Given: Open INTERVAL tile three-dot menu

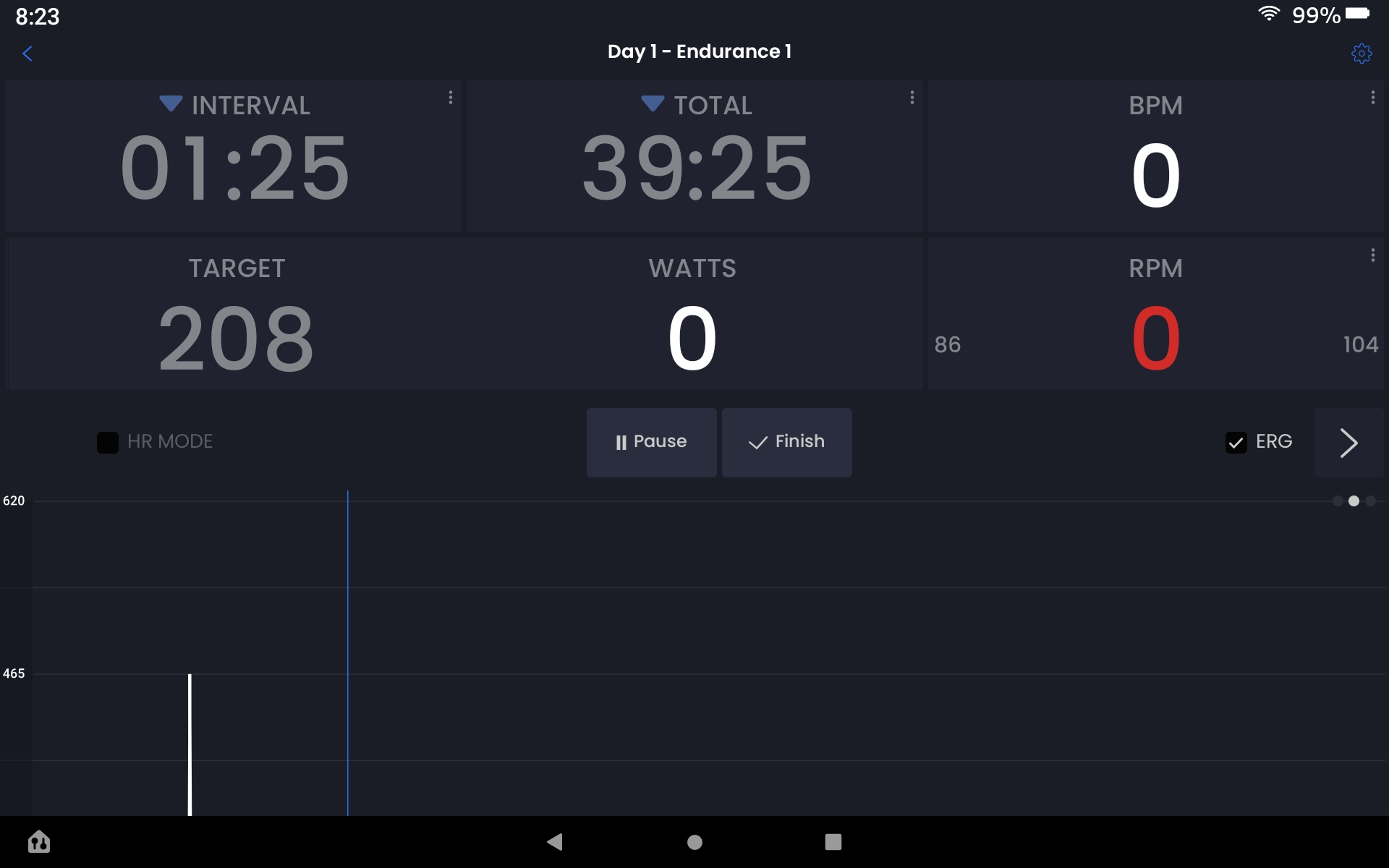Looking at the screenshot, I should [x=451, y=97].
